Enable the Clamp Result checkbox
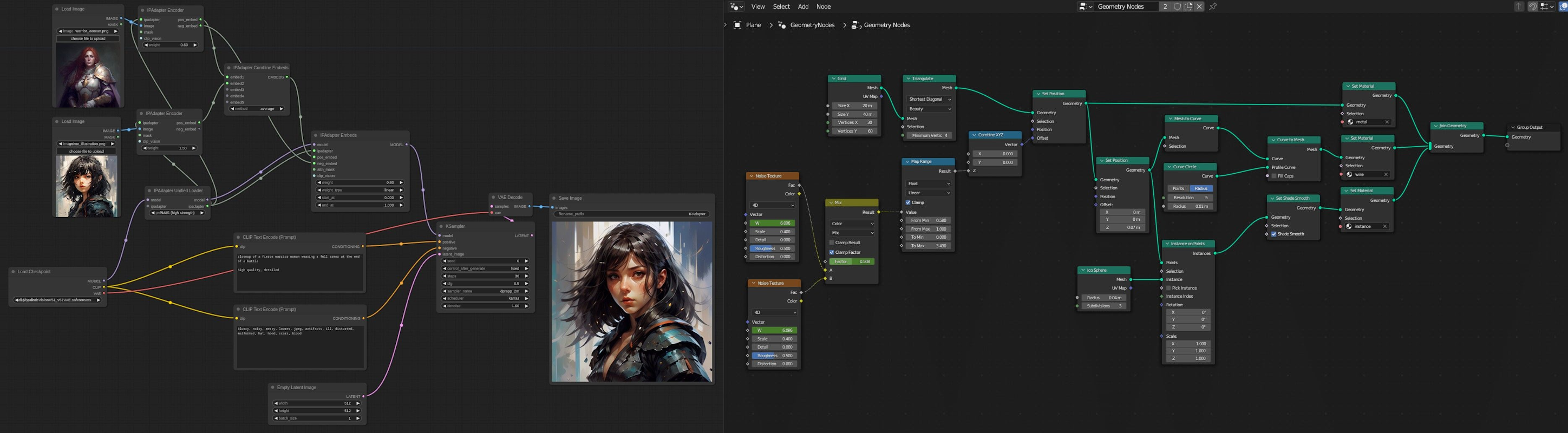The height and width of the screenshot is (433, 1568). coord(832,242)
